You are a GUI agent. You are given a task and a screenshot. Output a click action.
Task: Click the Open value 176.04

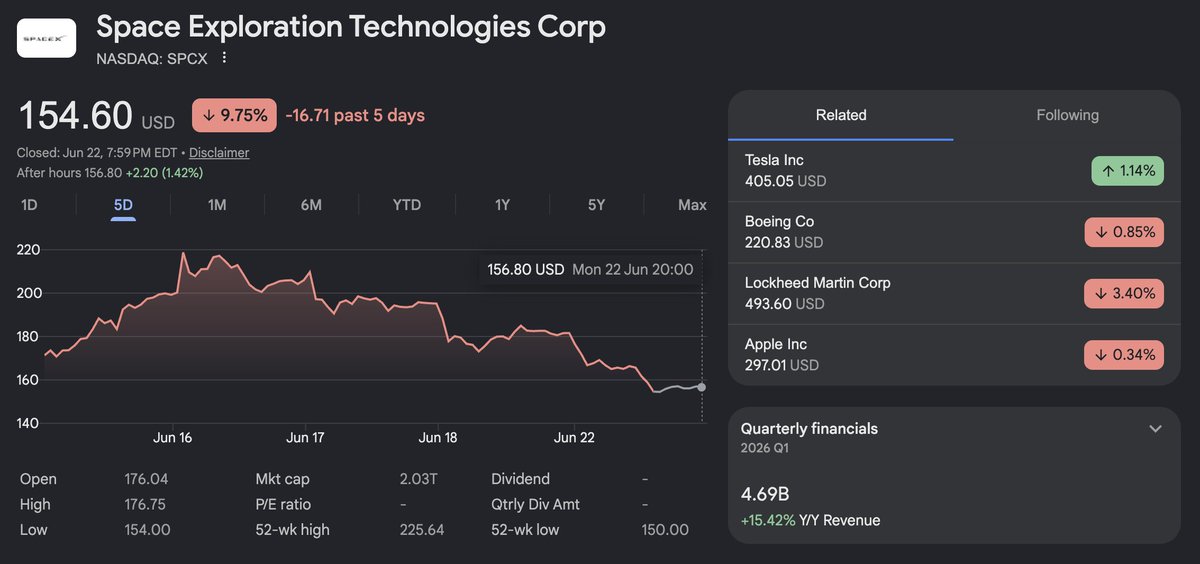tap(145, 479)
